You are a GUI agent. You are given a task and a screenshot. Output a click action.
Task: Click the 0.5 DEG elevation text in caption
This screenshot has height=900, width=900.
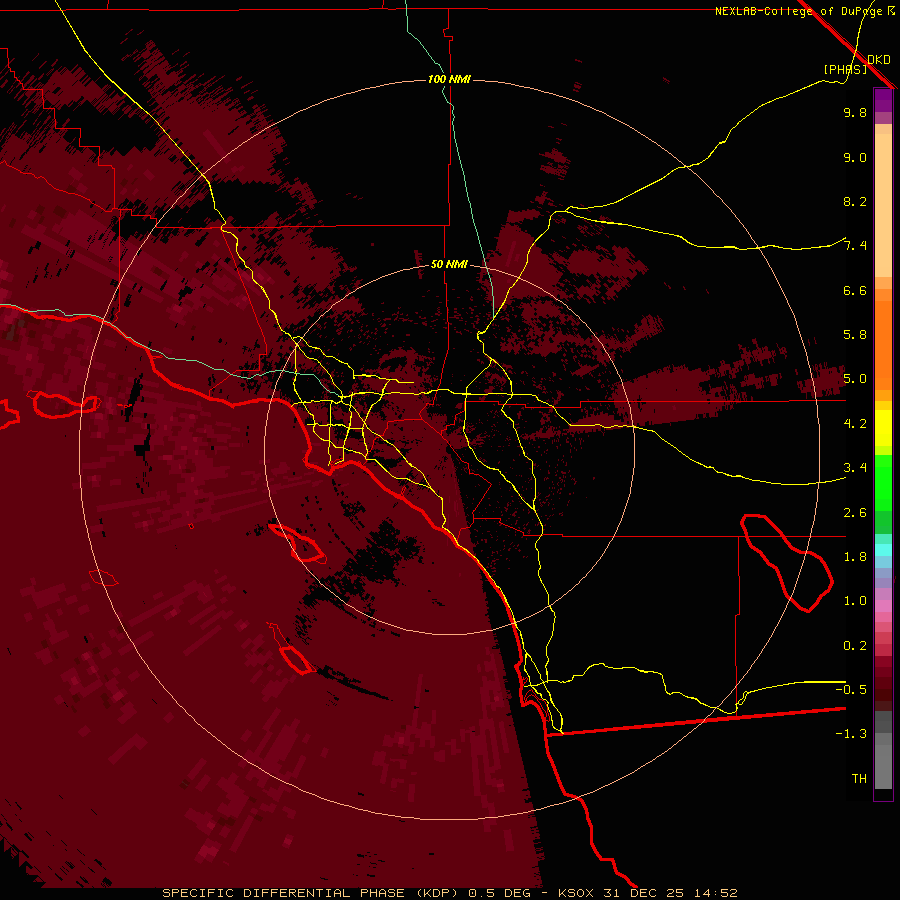click(x=499, y=893)
